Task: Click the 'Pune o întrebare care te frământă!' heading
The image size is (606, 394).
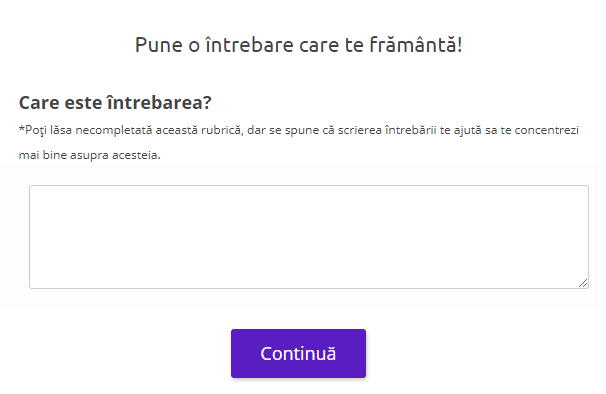Action: [x=298, y=44]
